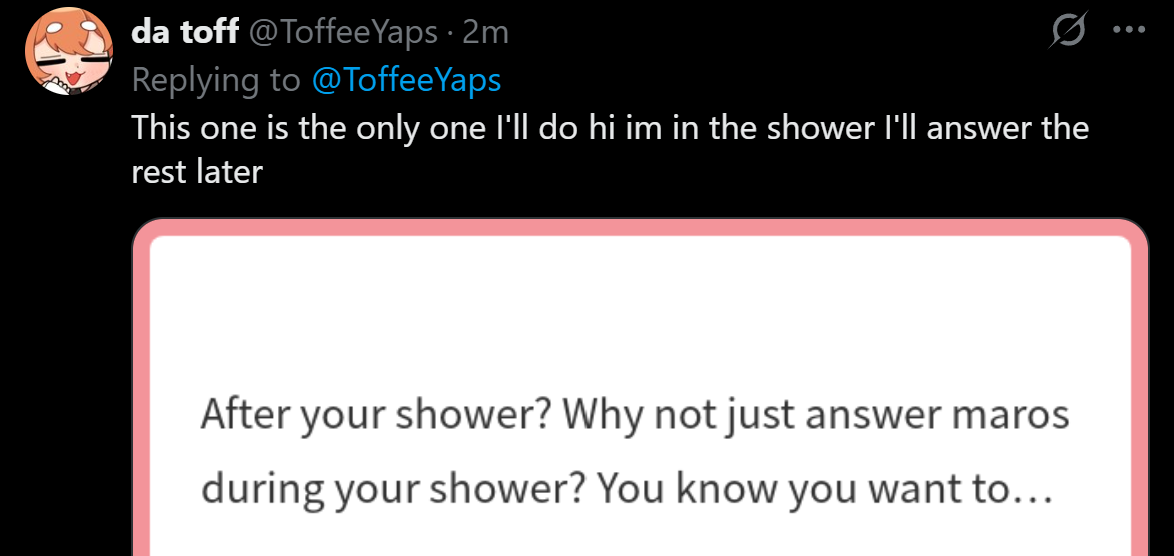The image size is (1174, 556).
Task: Click the Grok slashed-circle icon
Action: coord(1067,33)
